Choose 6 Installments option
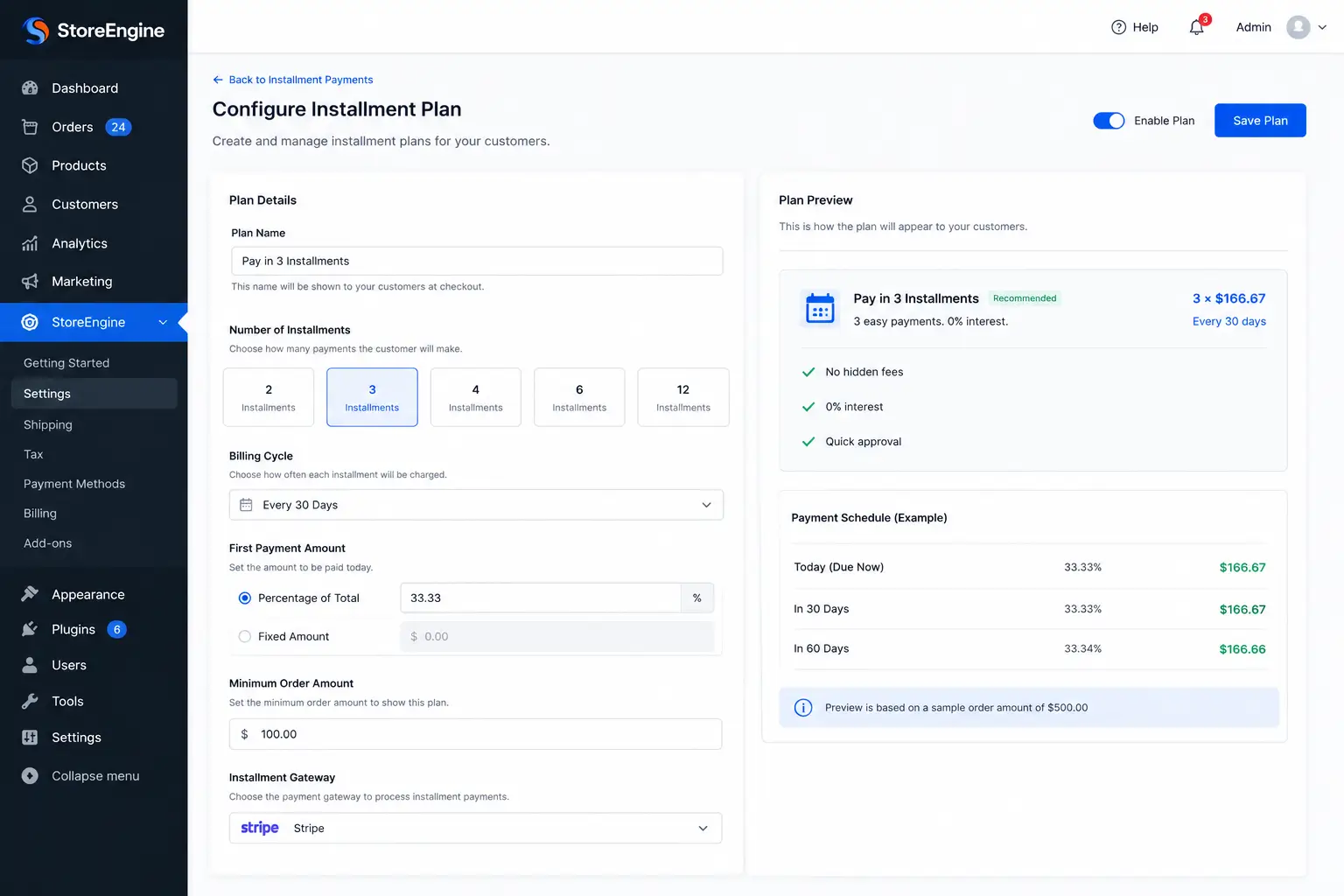Screen dimensions: 1344x896 [579, 397]
